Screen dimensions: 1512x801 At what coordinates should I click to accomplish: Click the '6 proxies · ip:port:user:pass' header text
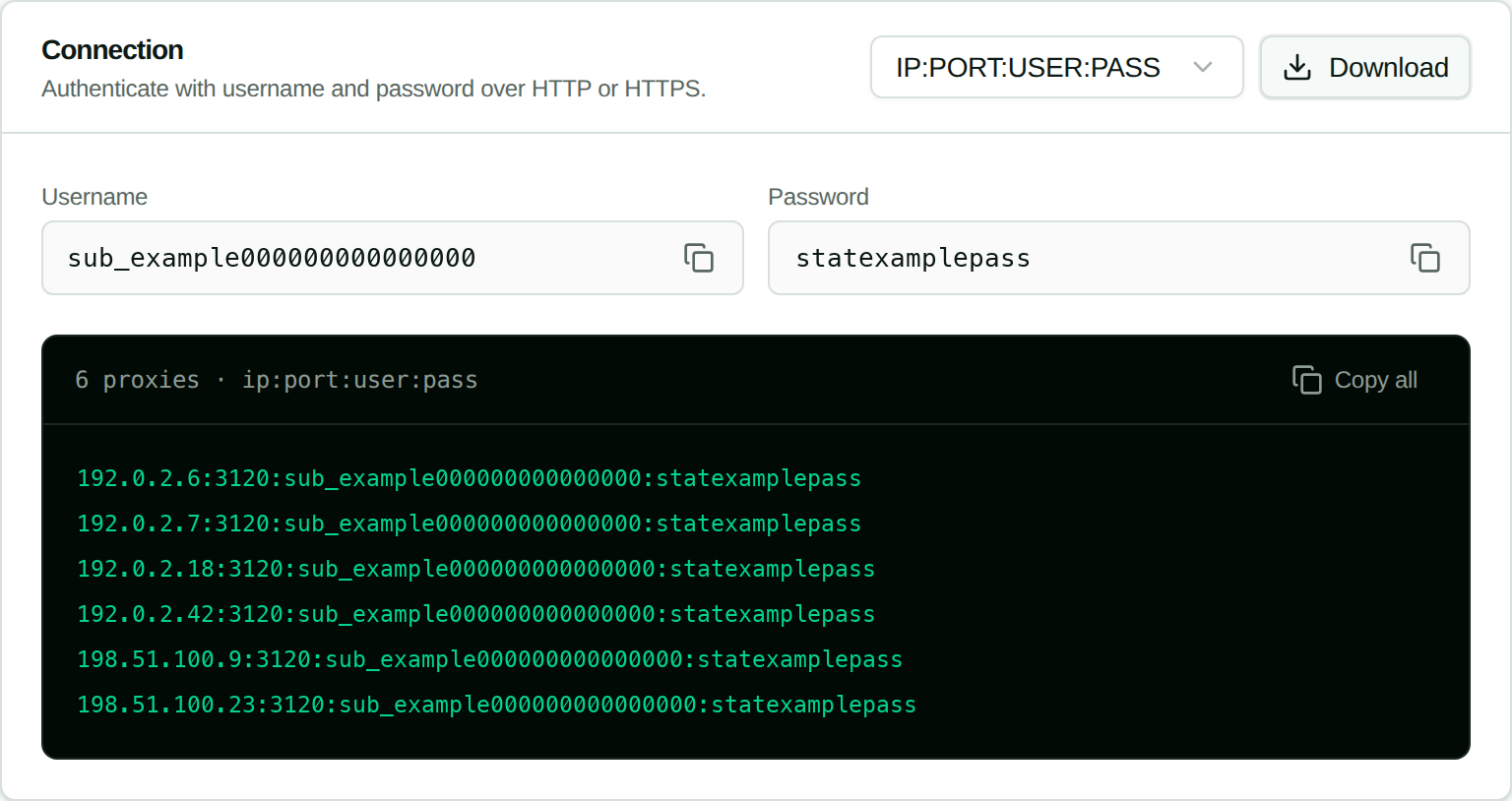click(x=277, y=380)
